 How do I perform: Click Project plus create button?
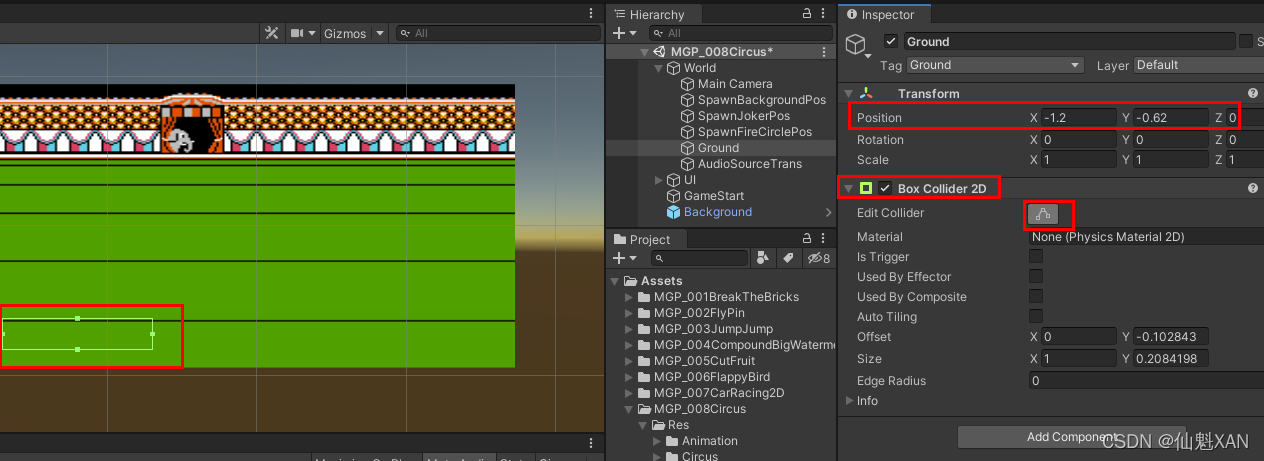point(623,258)
